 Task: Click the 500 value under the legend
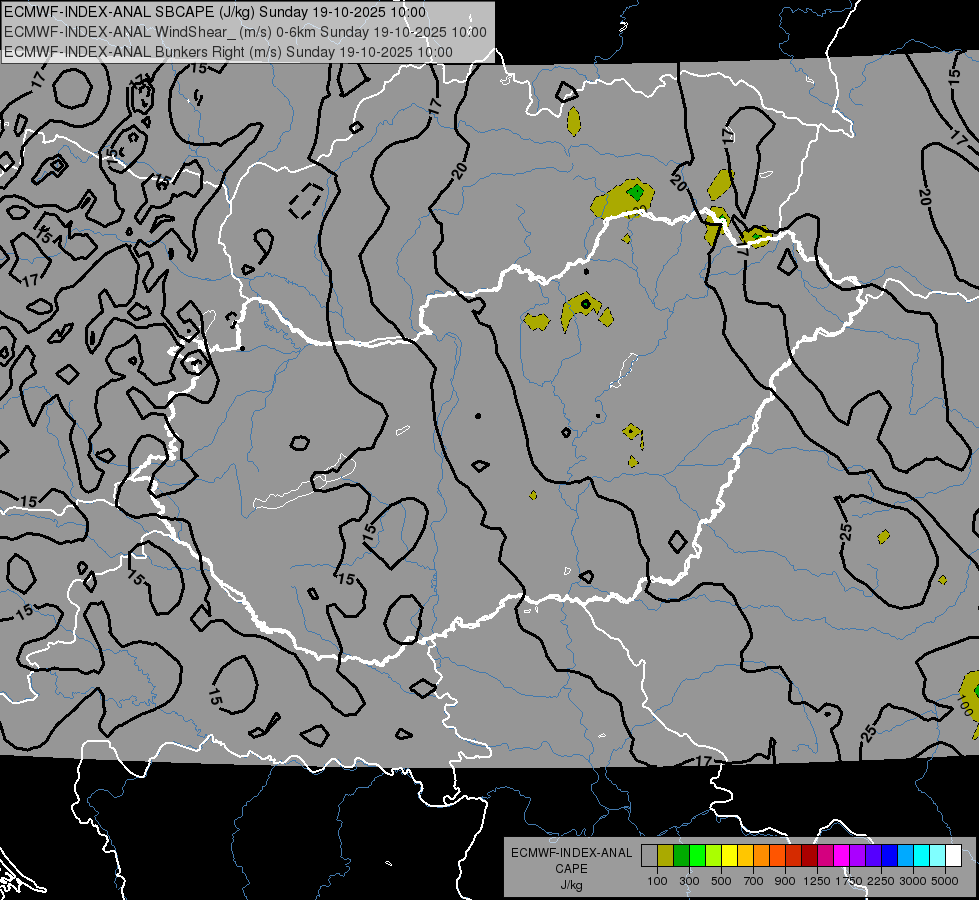coord(721,881)
